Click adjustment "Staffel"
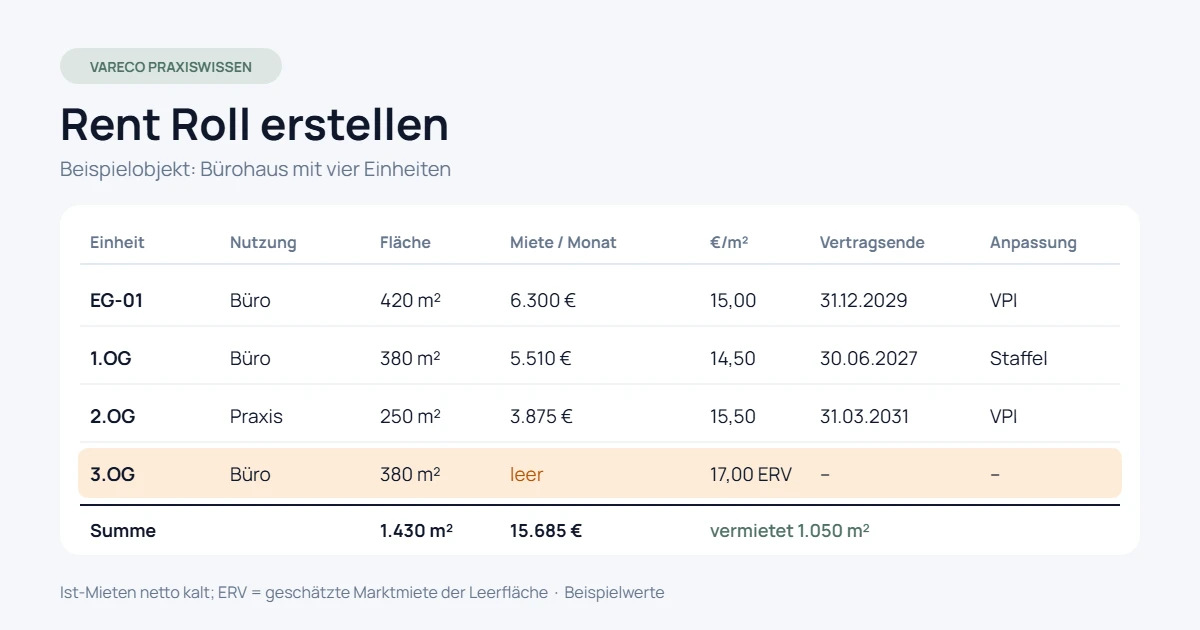 pos(1019,358)
